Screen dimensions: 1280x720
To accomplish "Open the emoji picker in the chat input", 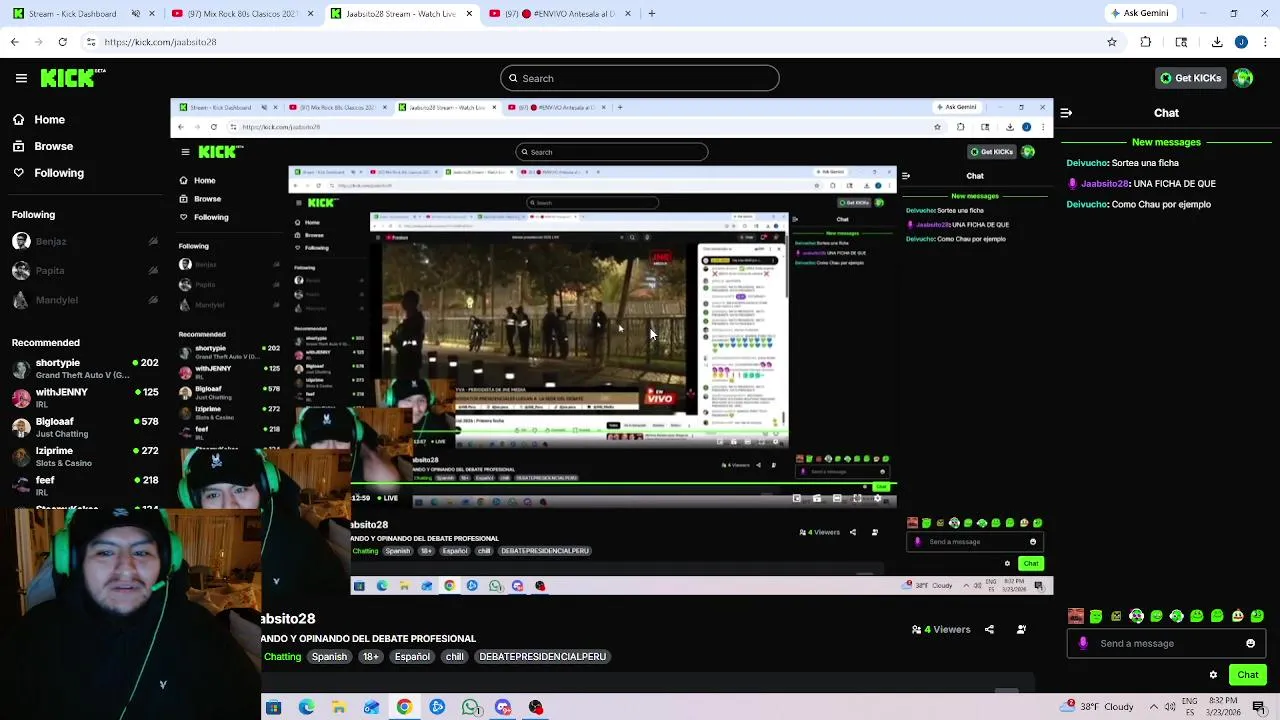I will coord(1250,643).
